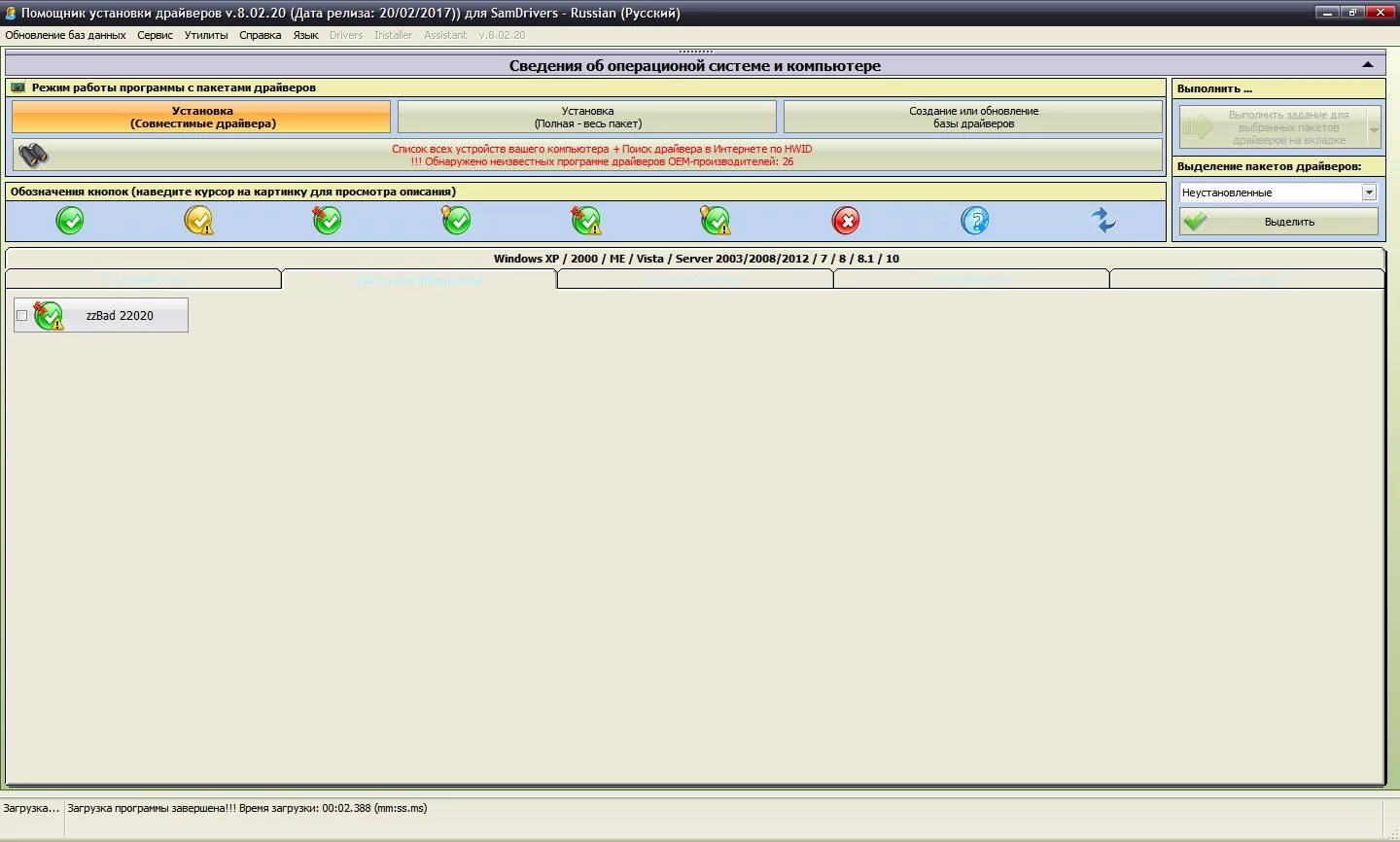Click the blue question mark legend icon
The width and height of the screenshot is (1400, 842).
[974, 221]
